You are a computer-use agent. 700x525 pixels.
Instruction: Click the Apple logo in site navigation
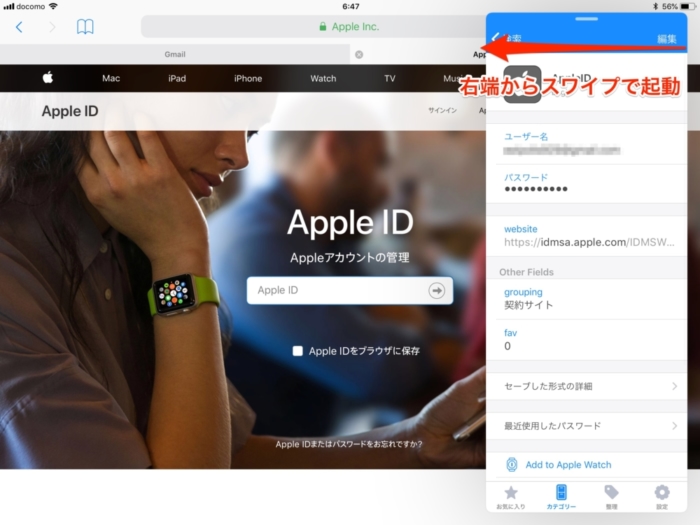[x=48, y=78]
